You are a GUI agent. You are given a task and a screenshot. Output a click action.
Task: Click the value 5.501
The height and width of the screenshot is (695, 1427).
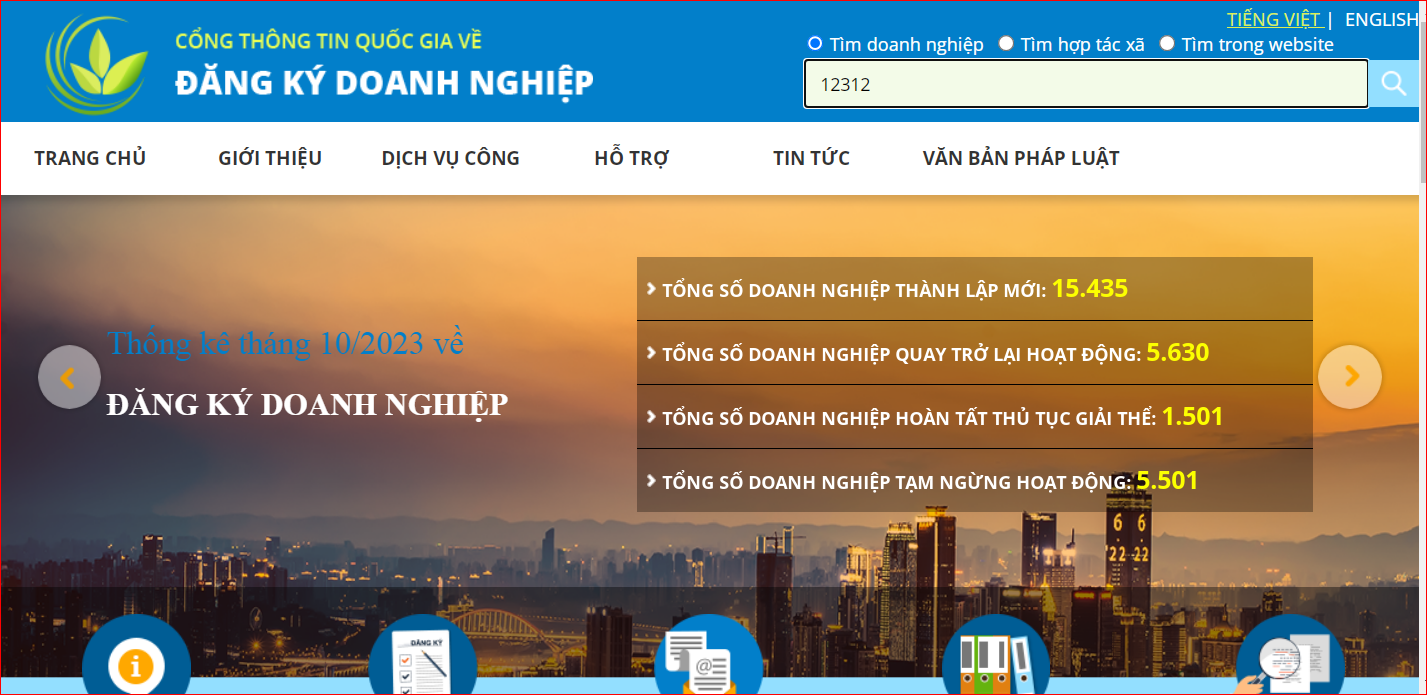point(1167,481)
